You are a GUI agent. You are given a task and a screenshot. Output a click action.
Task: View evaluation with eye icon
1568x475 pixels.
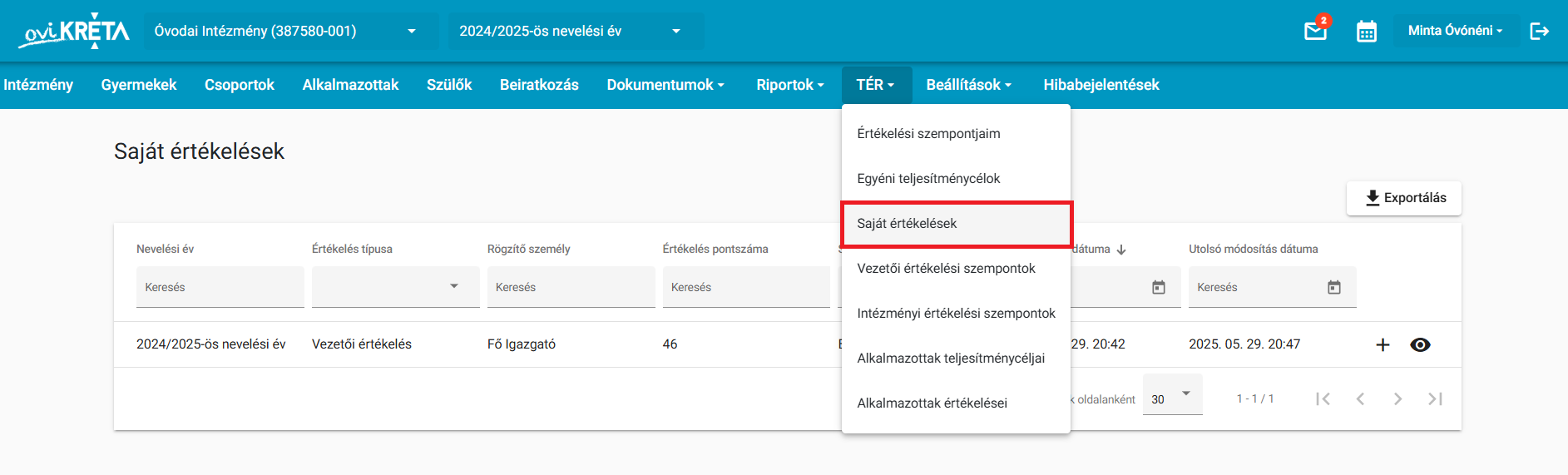1420,344
